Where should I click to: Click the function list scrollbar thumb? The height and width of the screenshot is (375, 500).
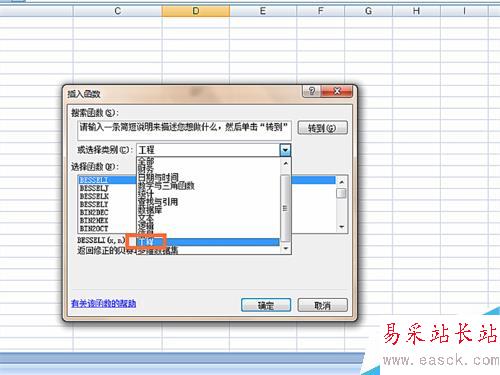[341, 193]
